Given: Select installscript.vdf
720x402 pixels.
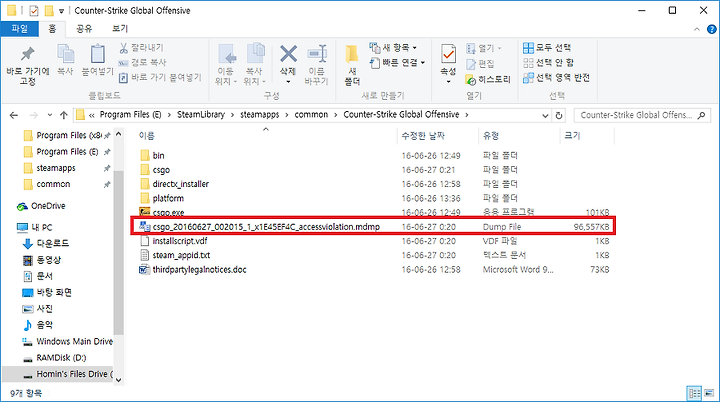Looking at the screenshot, I should point(180,241).
